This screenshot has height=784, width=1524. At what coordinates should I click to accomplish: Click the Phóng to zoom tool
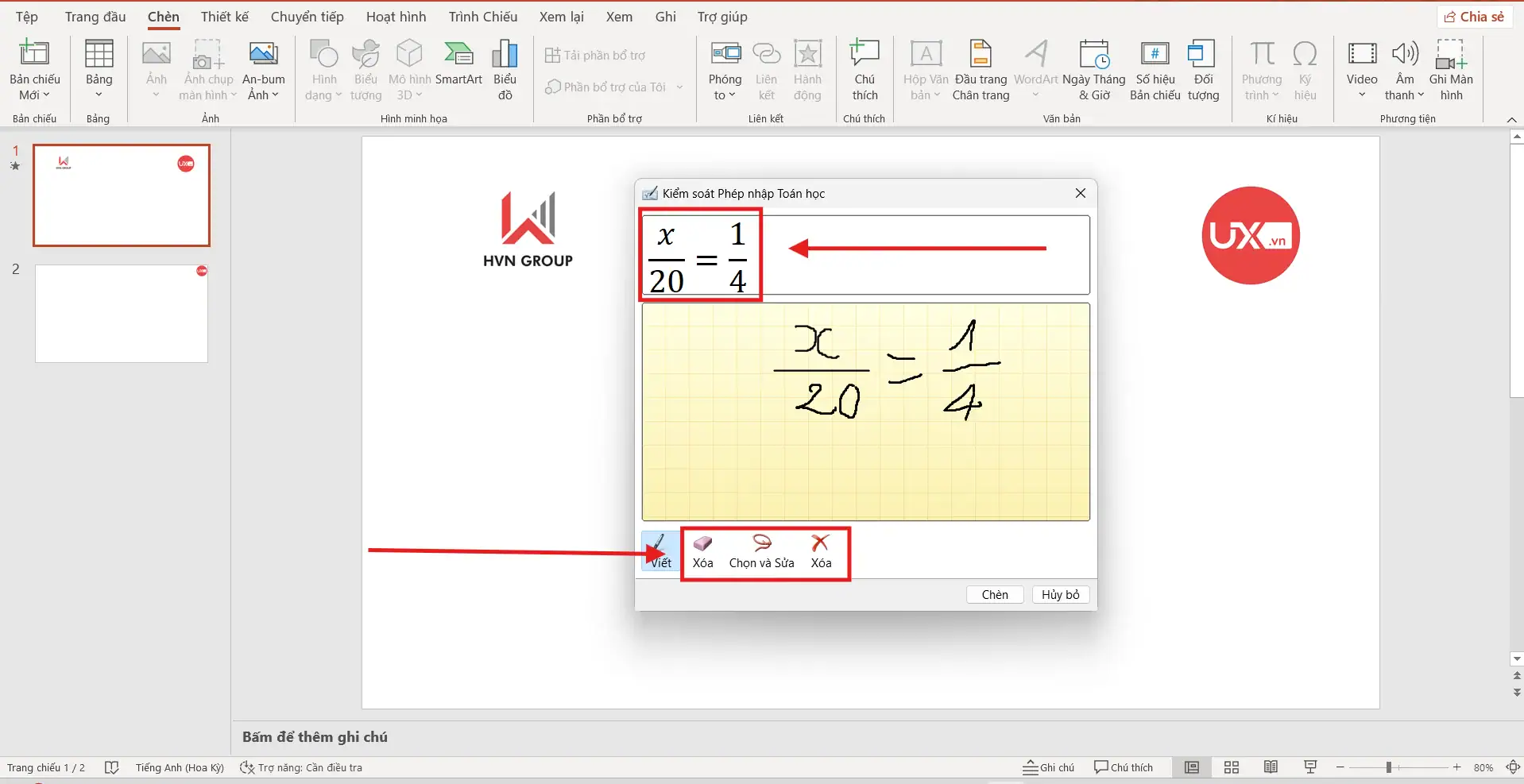coord(724,70)
